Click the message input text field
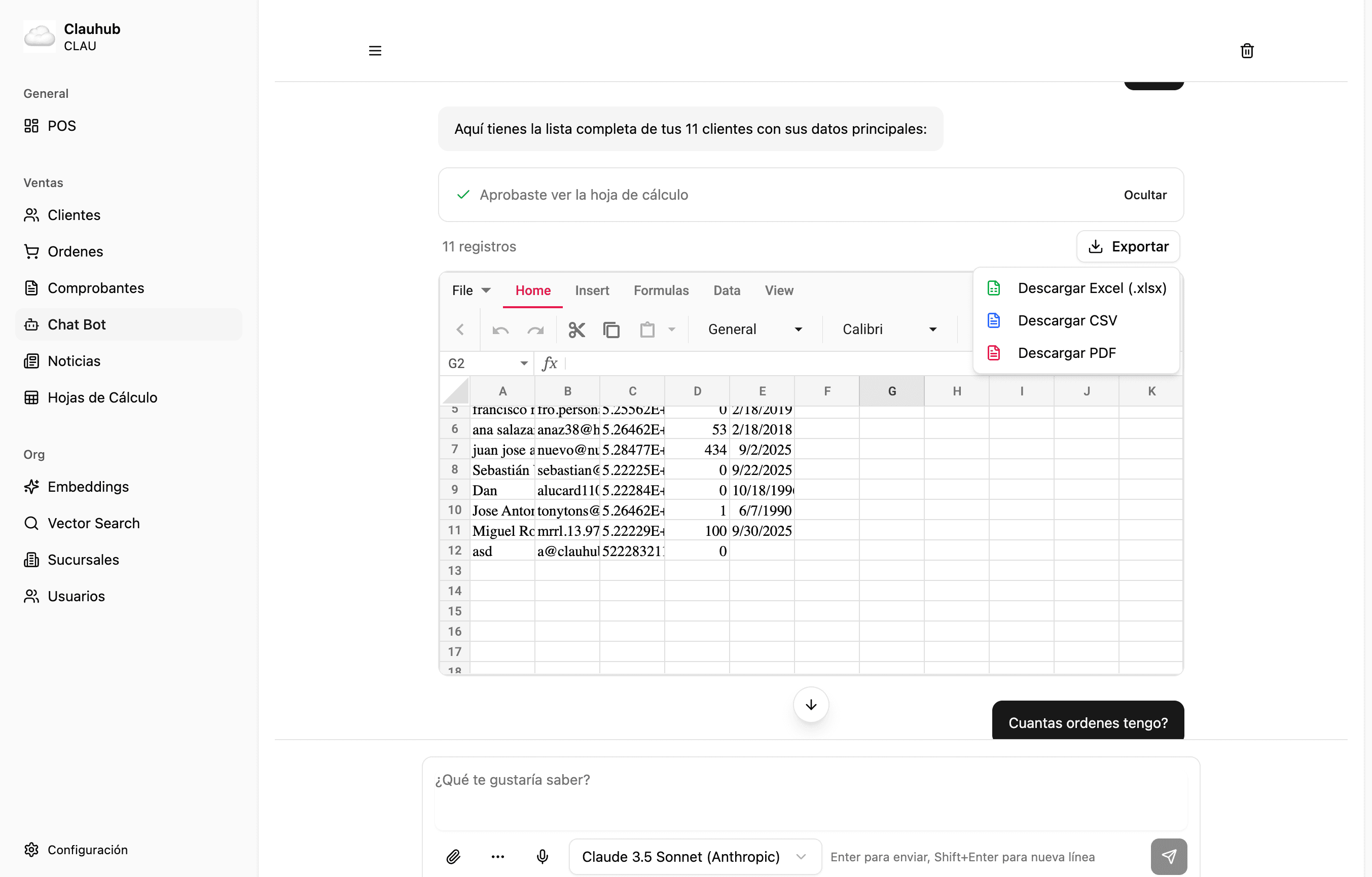The height and width of the screenshot is (877, 1372). (810, 792)
